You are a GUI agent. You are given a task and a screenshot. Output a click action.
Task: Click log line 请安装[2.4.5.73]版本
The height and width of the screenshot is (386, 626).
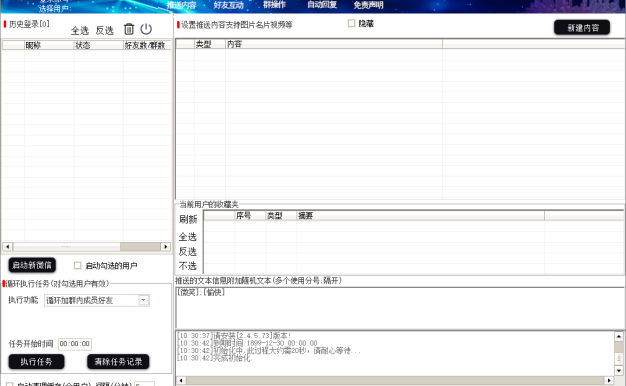point(234,336)
